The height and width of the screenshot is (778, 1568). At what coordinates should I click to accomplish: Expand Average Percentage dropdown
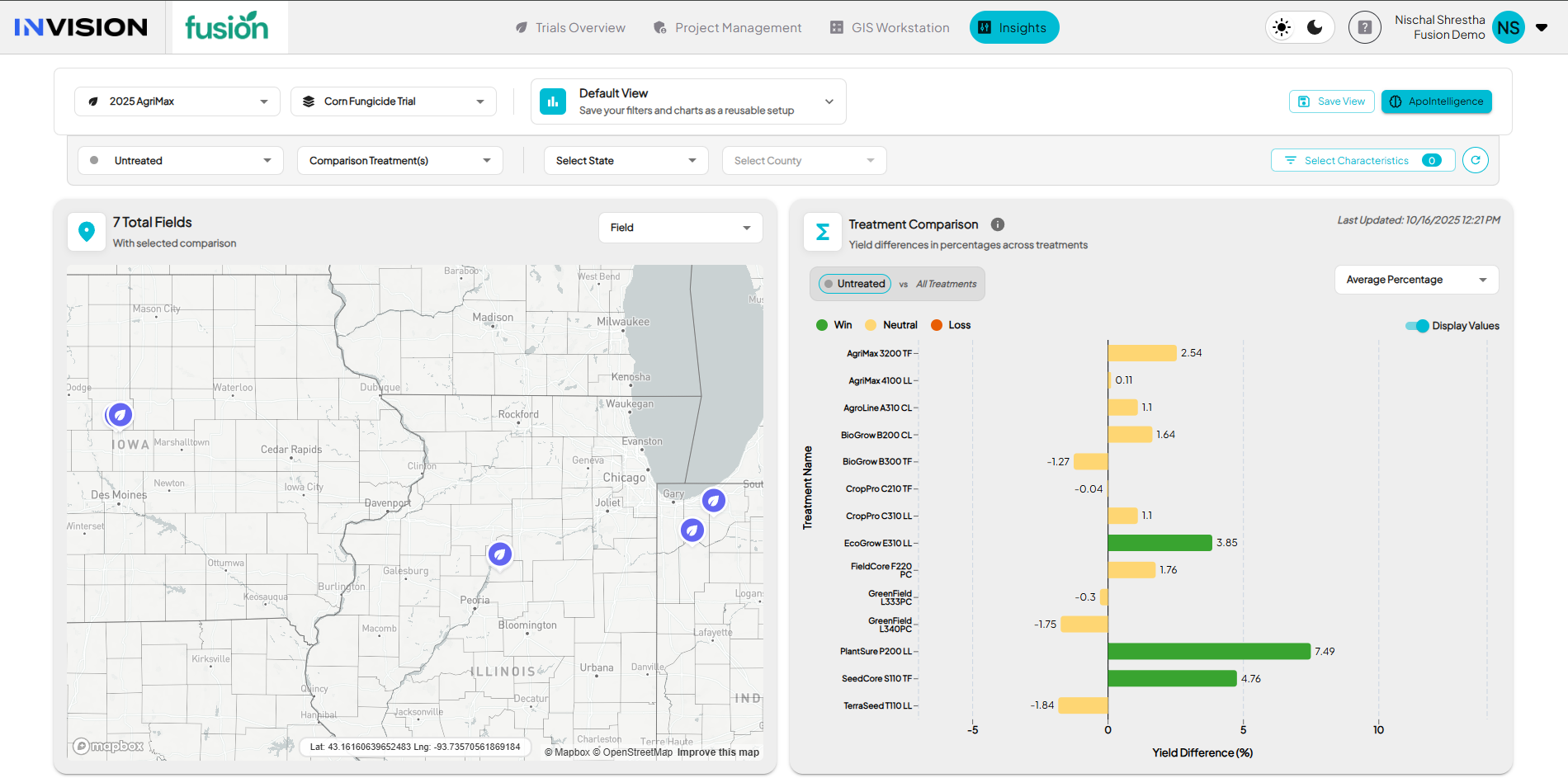[x=1415, y=280]
